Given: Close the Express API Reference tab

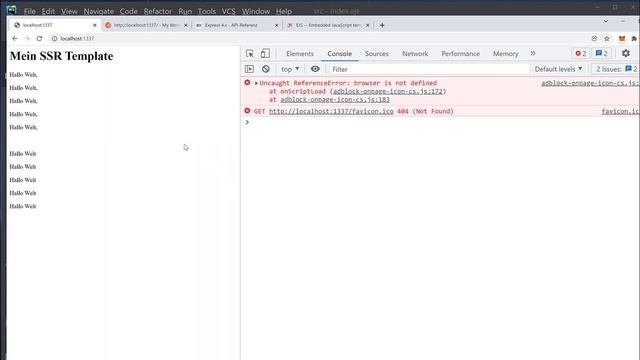Looking at the screenshot, I should click(x=277, y=25).
